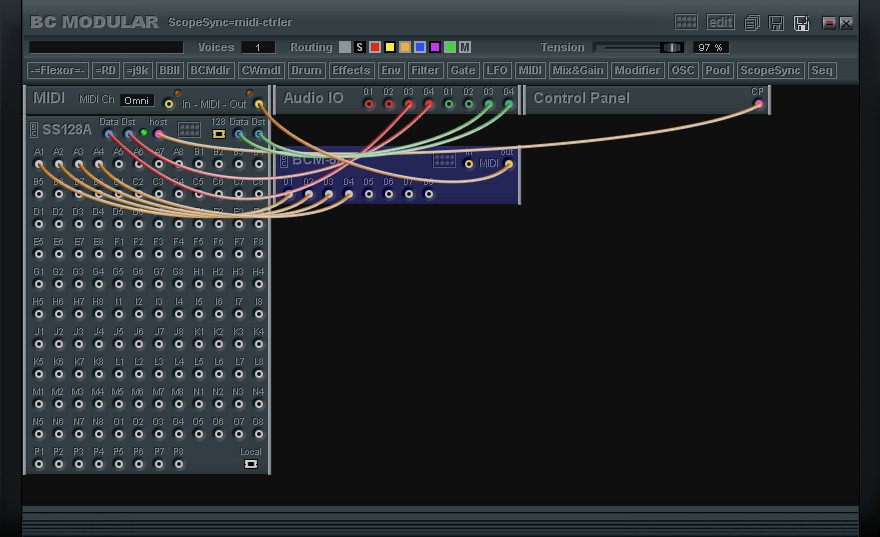Open the MIDI Ch Omni dropdown
The image size is (880, 537).
137,100
